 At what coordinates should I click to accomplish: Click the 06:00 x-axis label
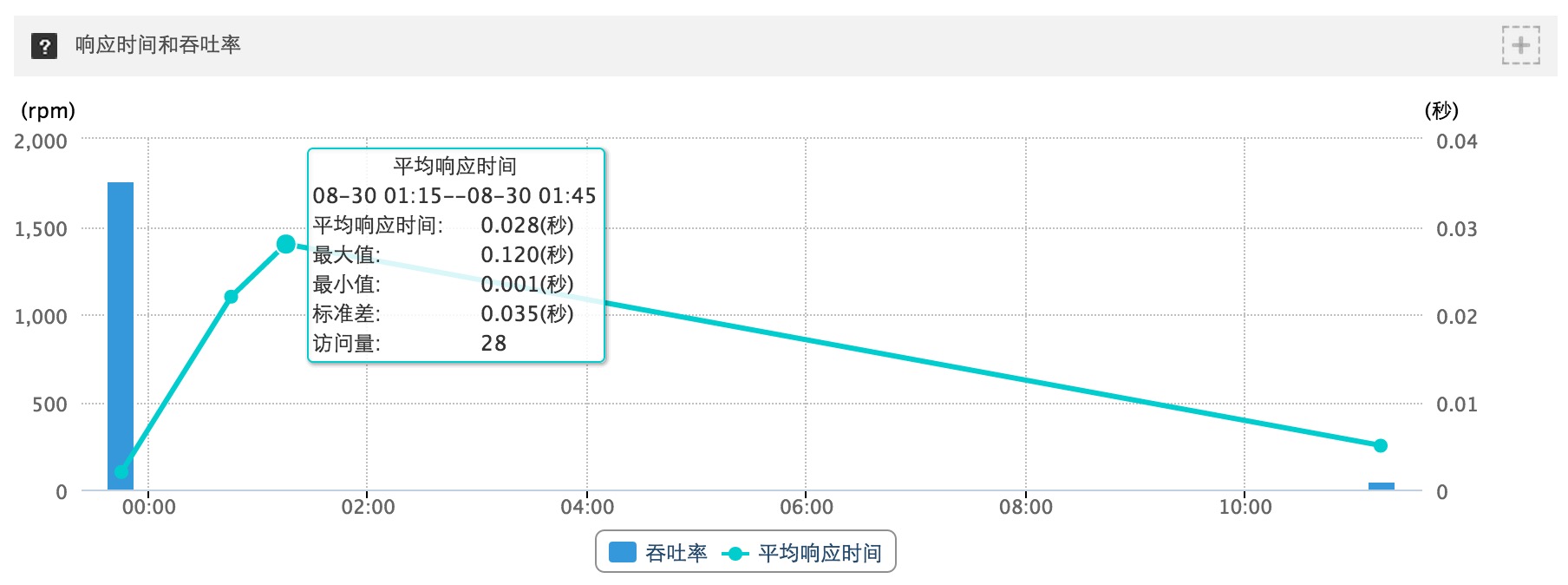click(807, 507)
